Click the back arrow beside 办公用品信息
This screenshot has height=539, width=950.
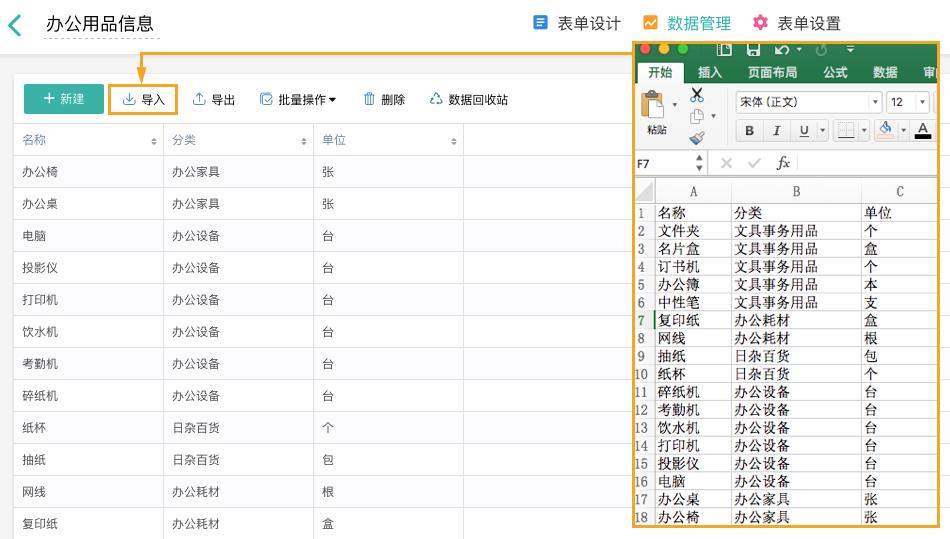[x=15, y=24]
